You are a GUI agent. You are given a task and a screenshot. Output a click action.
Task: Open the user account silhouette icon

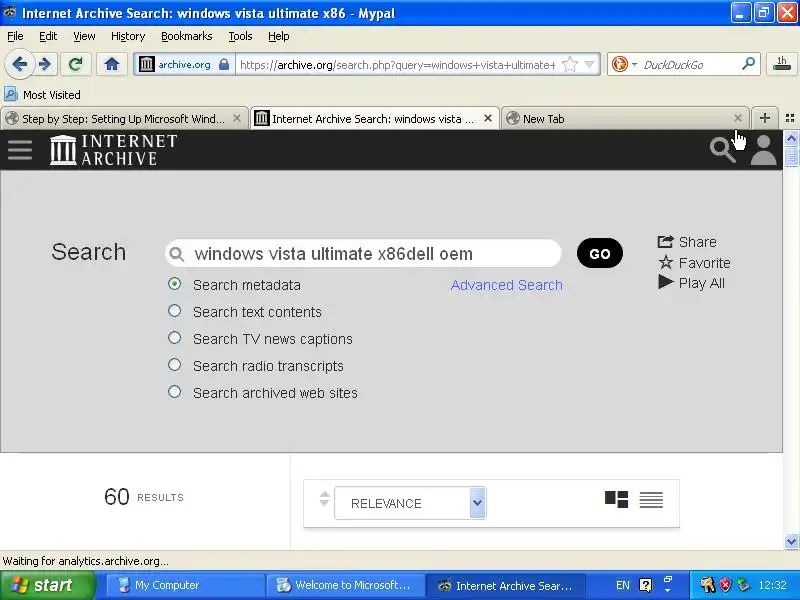pyautogui.click(x=763, y=150)
